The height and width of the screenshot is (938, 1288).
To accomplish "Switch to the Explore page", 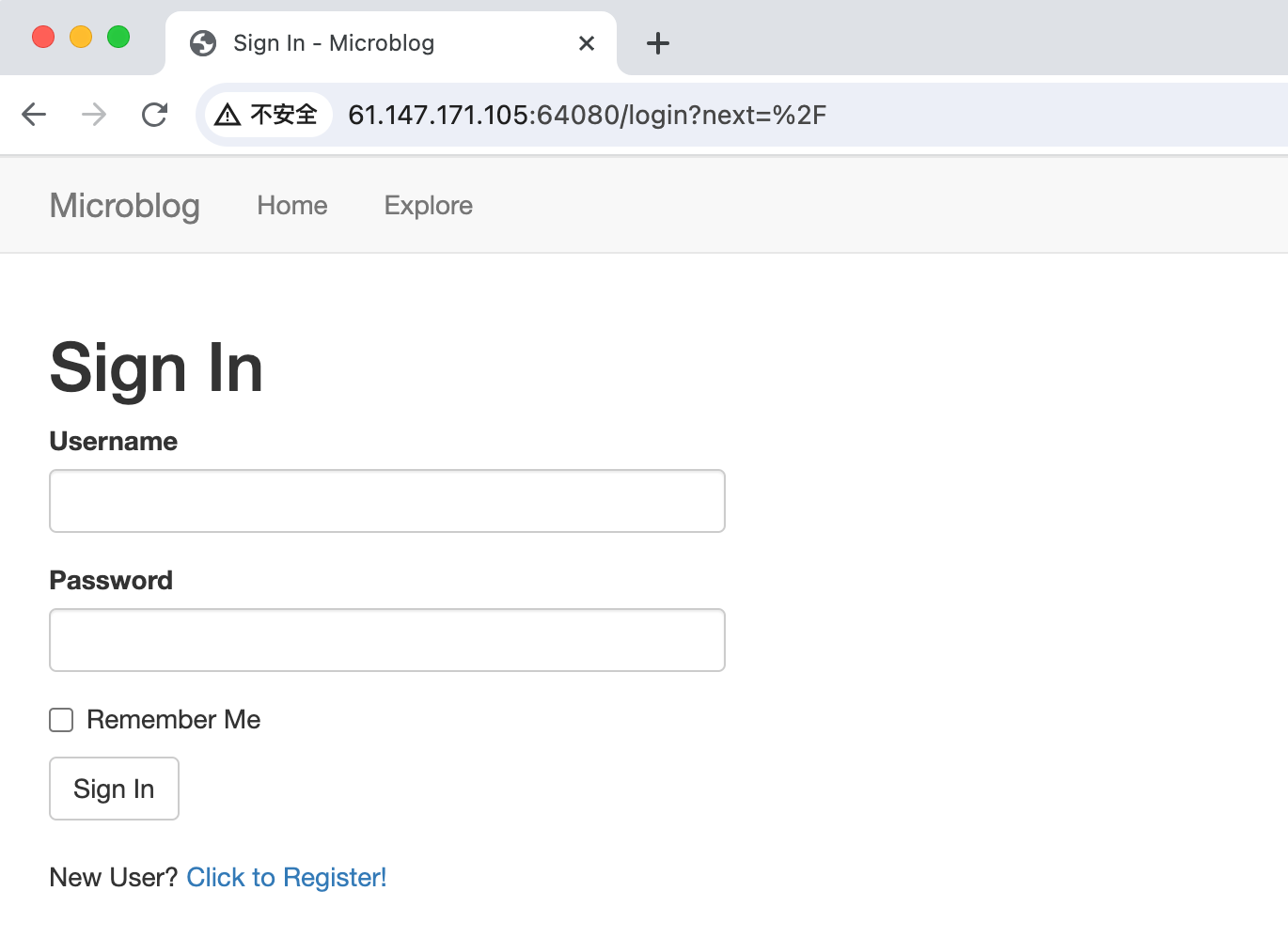I will (428, 205).
